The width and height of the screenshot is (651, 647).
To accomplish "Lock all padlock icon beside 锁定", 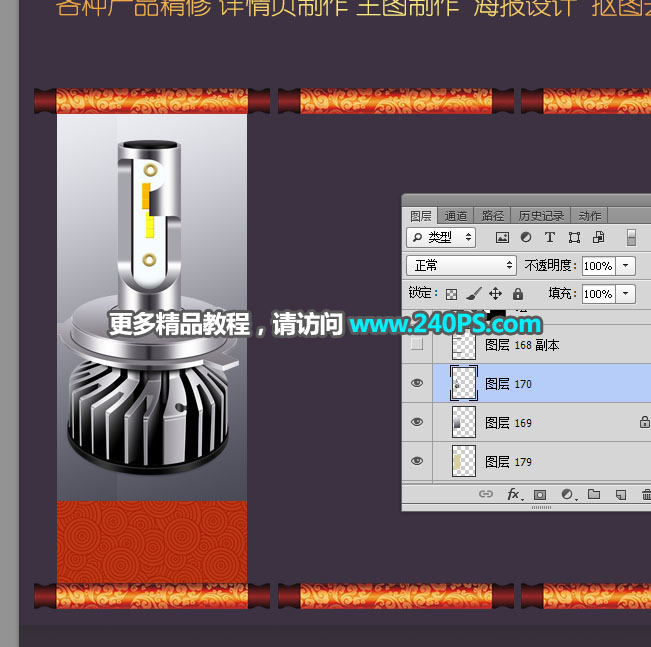I will (x=517, y=294).
